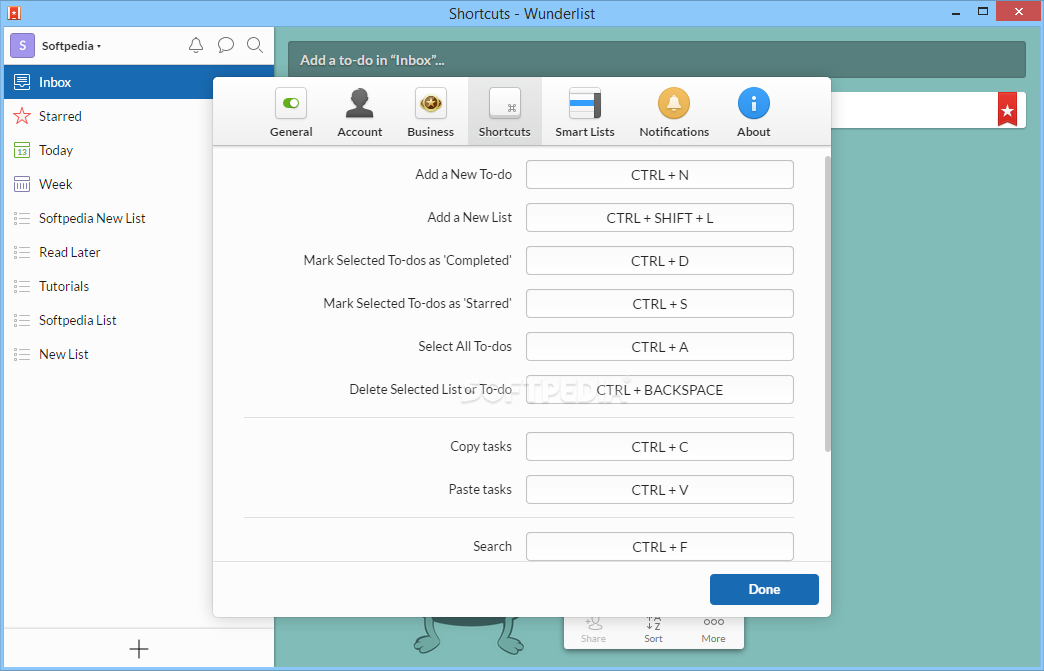The height and width of the screenshot is (671, 1044).
Task: Click the Copy tasks shortcut field
Action: (x=660, y=447)
